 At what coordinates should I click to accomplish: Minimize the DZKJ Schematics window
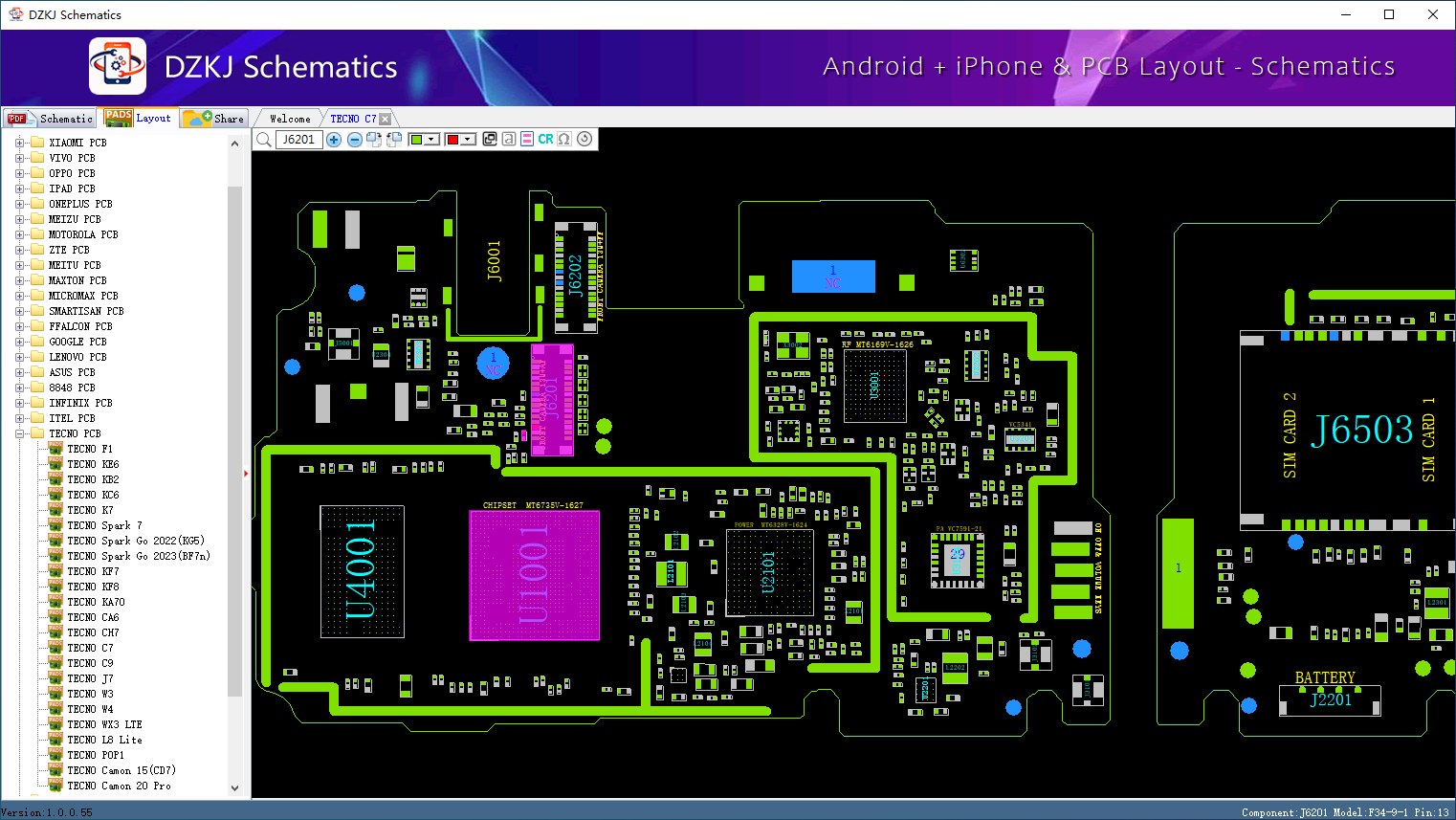1346,14
